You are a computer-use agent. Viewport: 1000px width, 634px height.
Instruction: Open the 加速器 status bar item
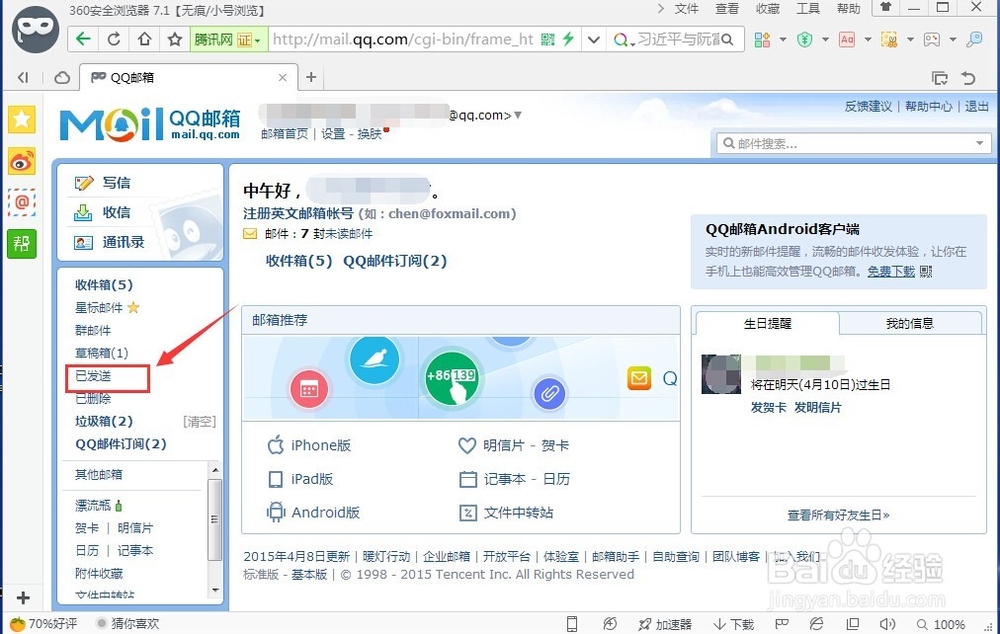coord(665,624)
